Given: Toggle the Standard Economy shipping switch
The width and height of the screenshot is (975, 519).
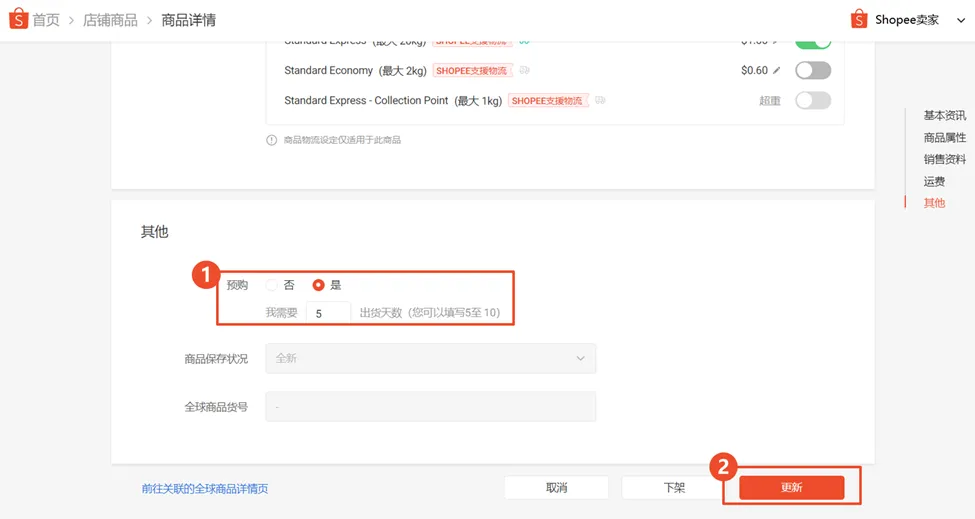Looking at the screenshot, I should click(813, 70).
